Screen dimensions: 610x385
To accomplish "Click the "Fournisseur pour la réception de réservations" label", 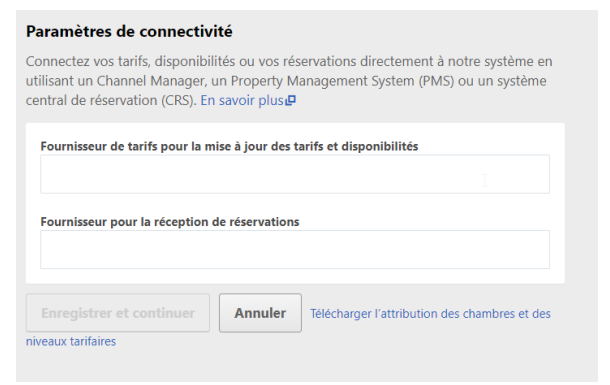I will pyautogui.click(x=170, y=222).
